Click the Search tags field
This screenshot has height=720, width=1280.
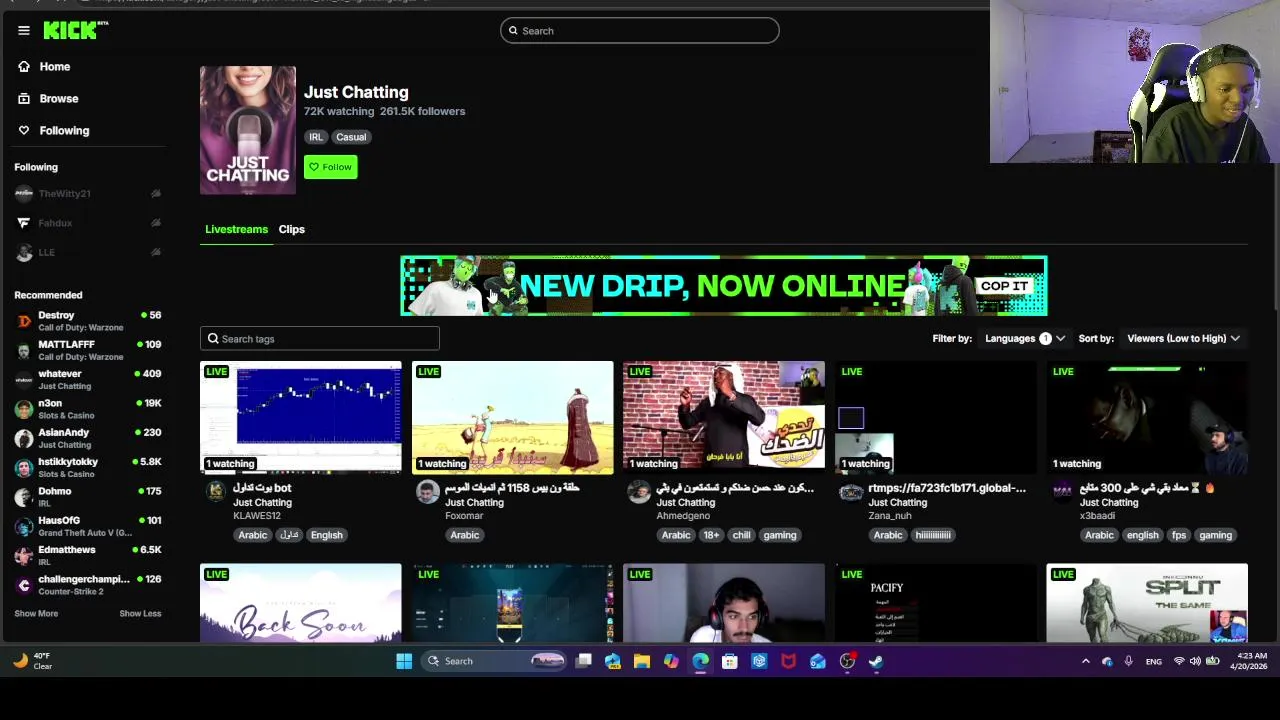pyautogui.click(x=320, y=339)
